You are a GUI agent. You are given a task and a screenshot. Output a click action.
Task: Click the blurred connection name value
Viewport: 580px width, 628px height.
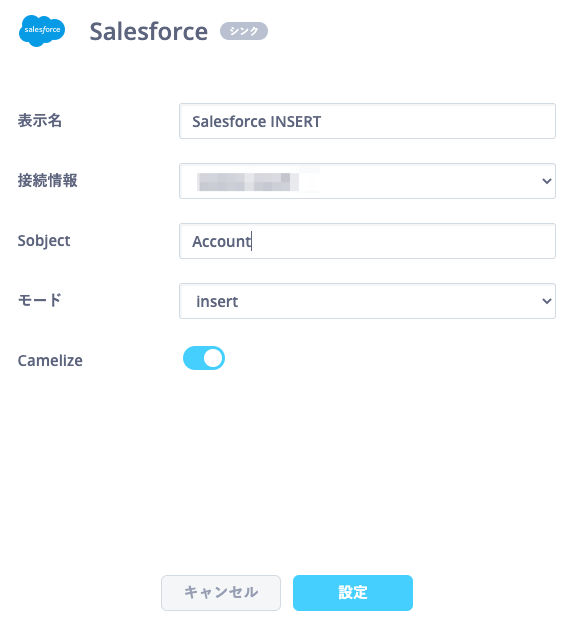[x=248, y=181]
